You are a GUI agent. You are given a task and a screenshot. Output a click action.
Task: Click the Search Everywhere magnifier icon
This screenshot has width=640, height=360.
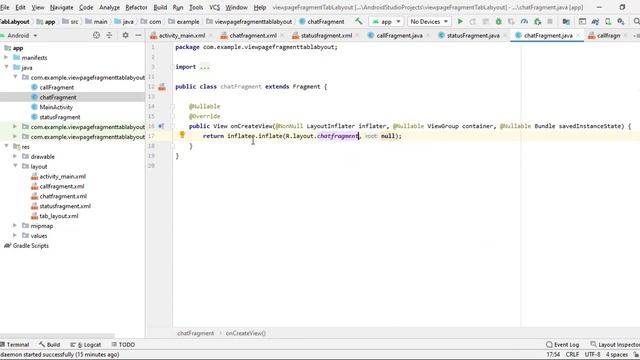(x=636, y=21)
